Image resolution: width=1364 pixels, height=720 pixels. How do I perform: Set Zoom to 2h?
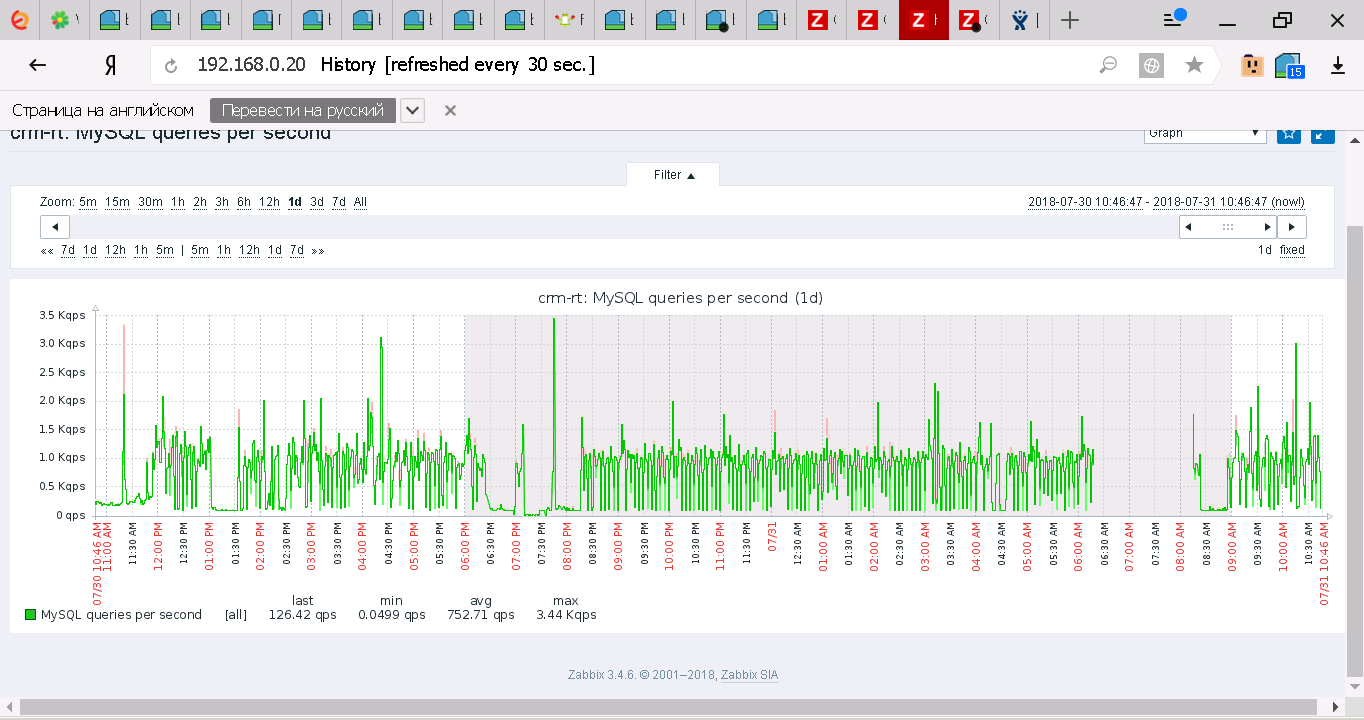(x=200, y=202)
